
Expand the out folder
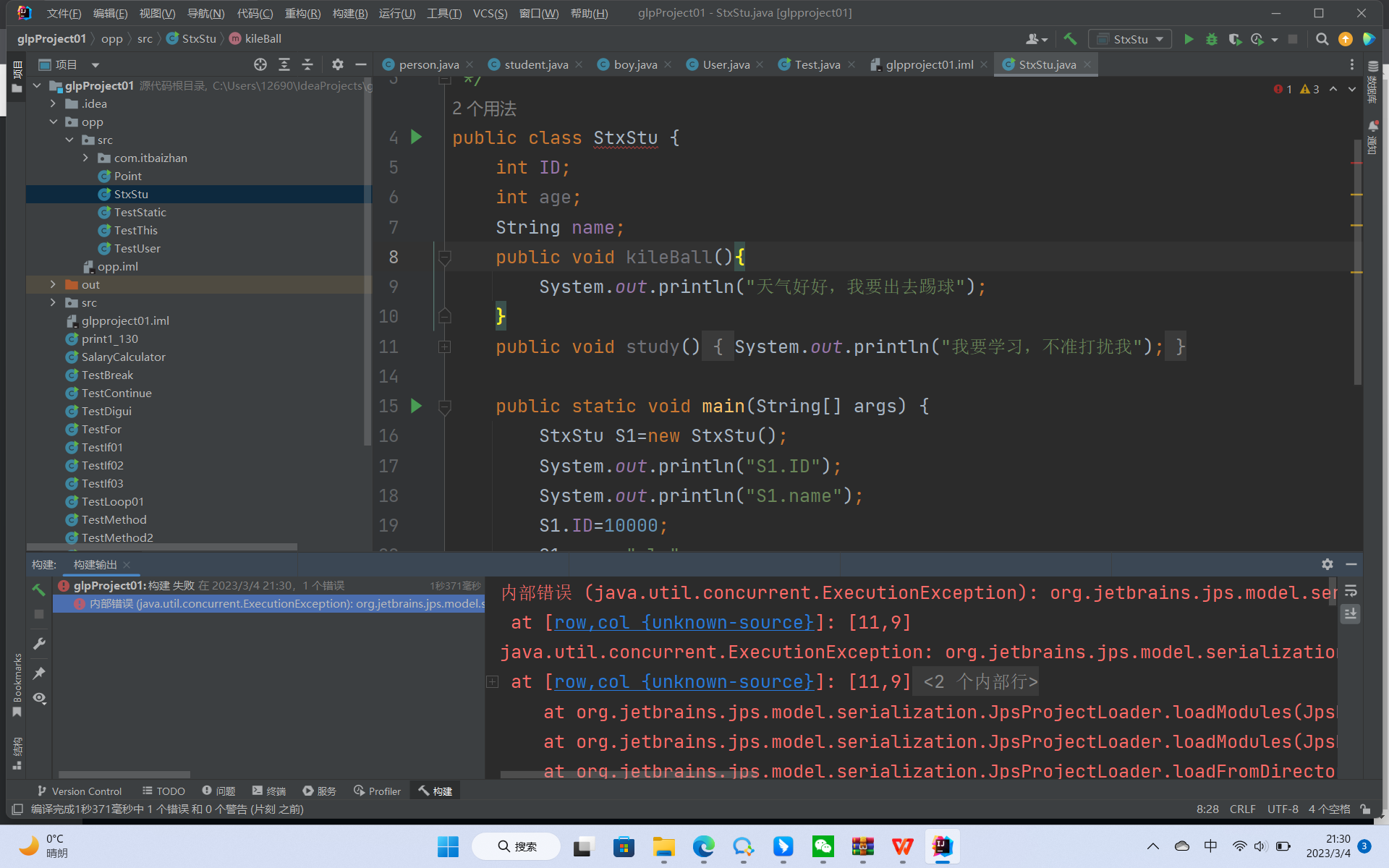pos(53,285)
